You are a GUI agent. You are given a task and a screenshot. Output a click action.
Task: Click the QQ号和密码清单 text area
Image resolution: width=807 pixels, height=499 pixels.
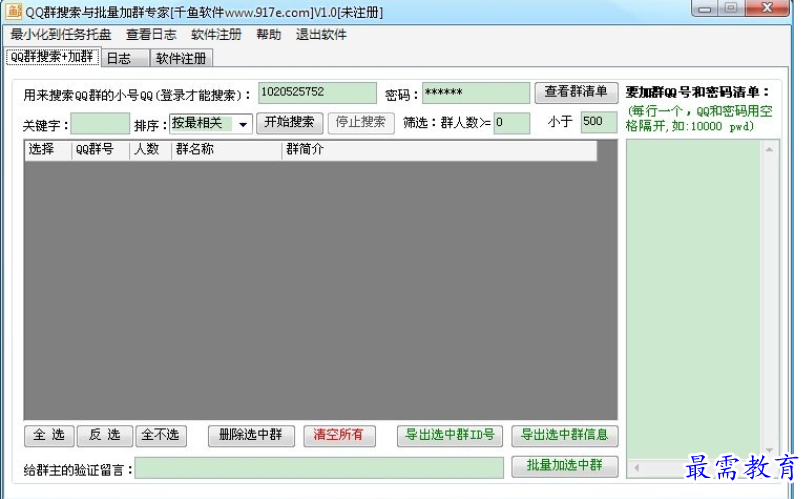click(x=693, y=298)
